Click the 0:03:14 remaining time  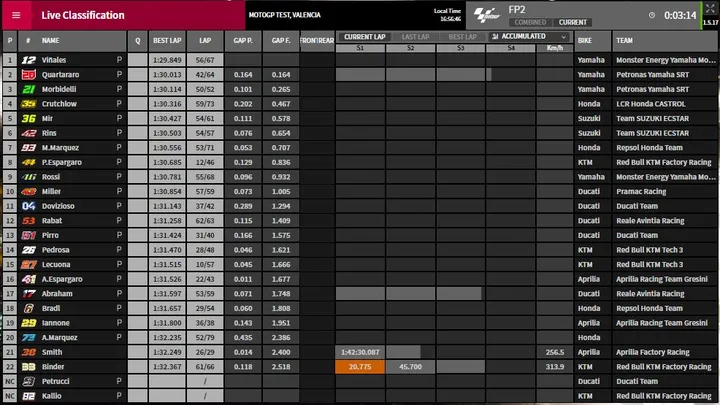click(x=680, y=15)
